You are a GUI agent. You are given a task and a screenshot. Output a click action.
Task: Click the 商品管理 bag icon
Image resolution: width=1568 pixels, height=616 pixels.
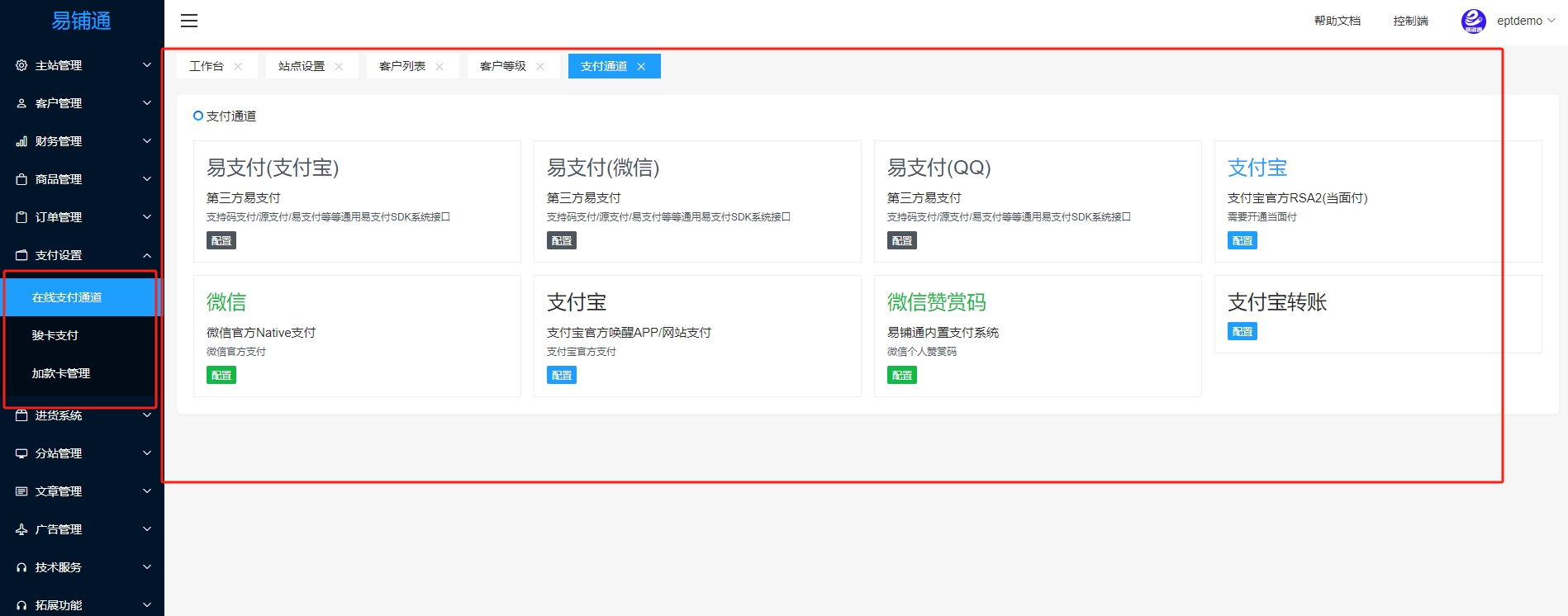coord(21,179)
